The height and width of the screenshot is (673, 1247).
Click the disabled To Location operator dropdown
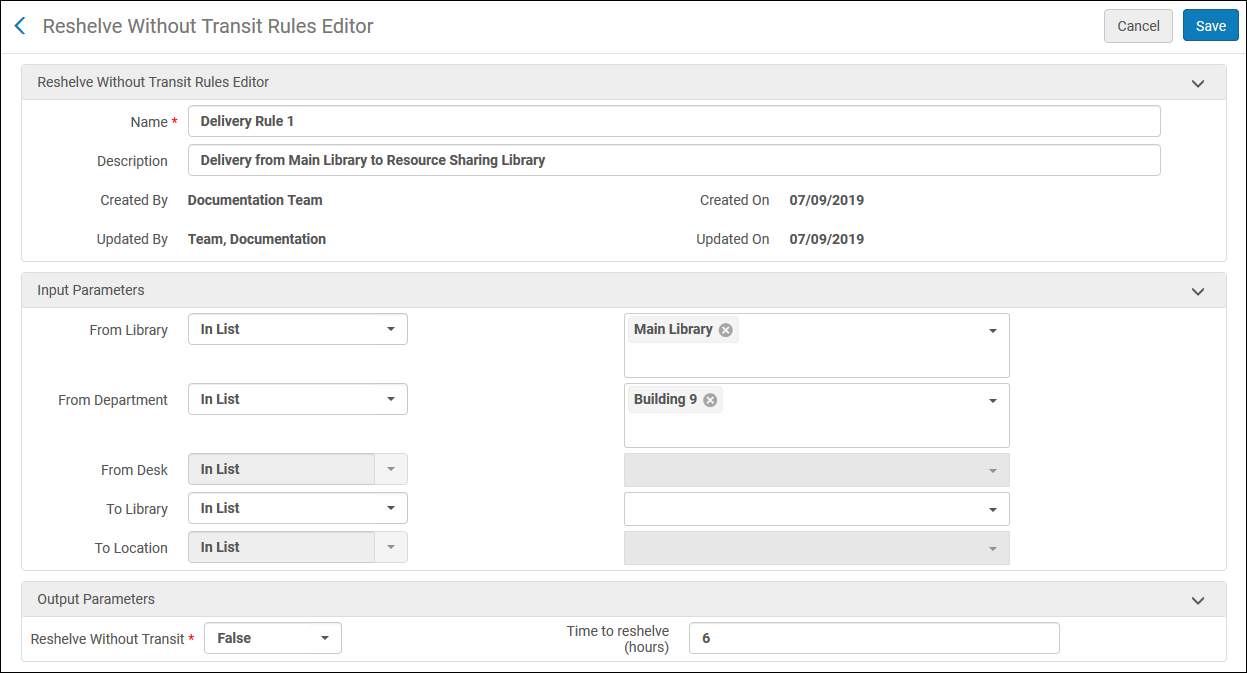pyautogui.click(x=297, y=548)
